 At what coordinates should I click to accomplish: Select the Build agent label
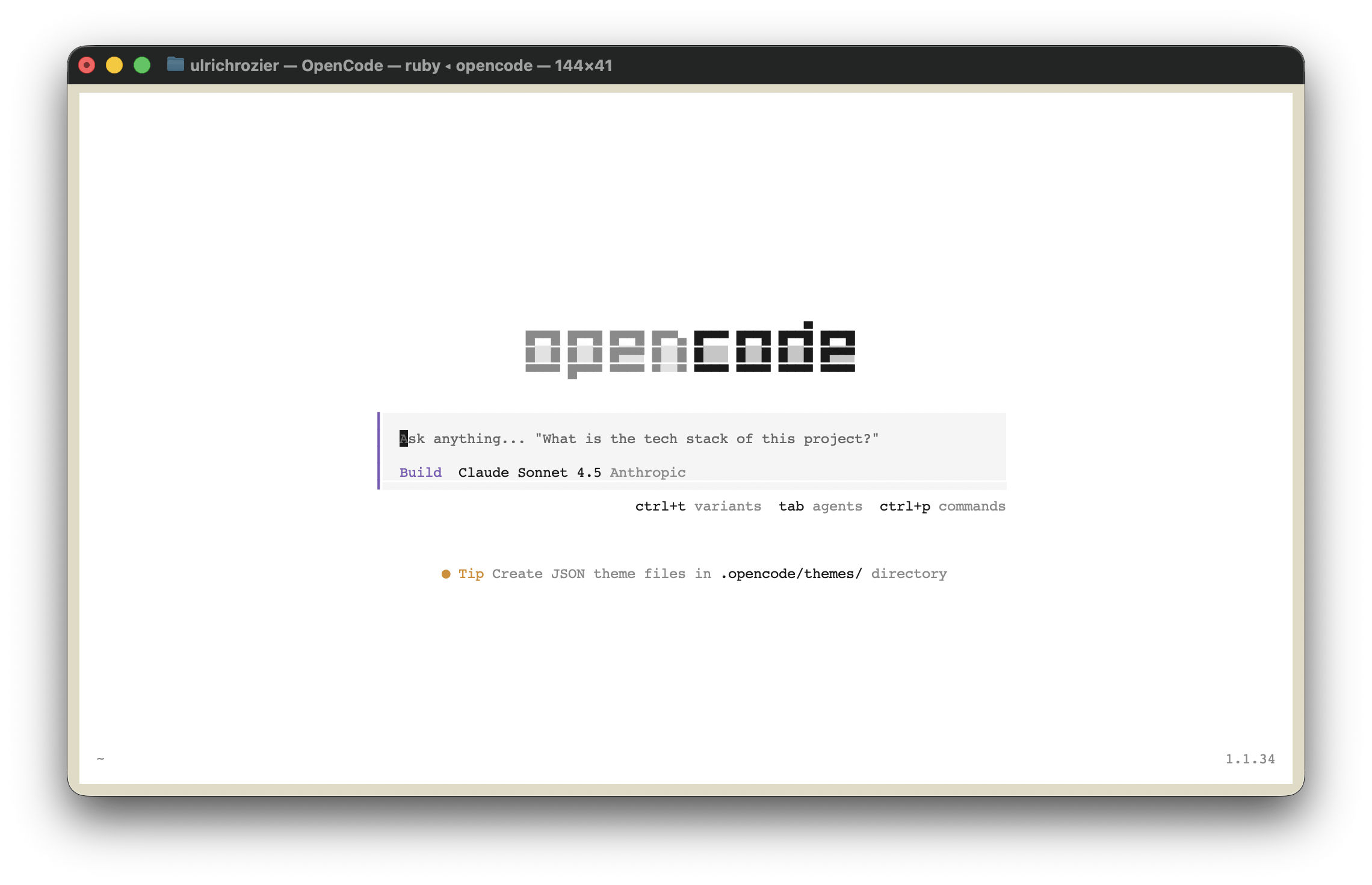[421, 473]
